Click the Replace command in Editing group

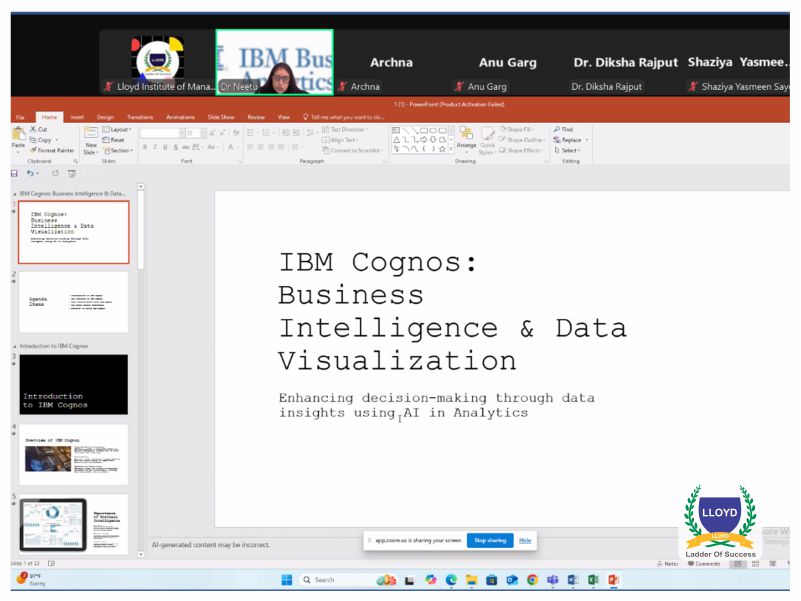coord(568,140)
